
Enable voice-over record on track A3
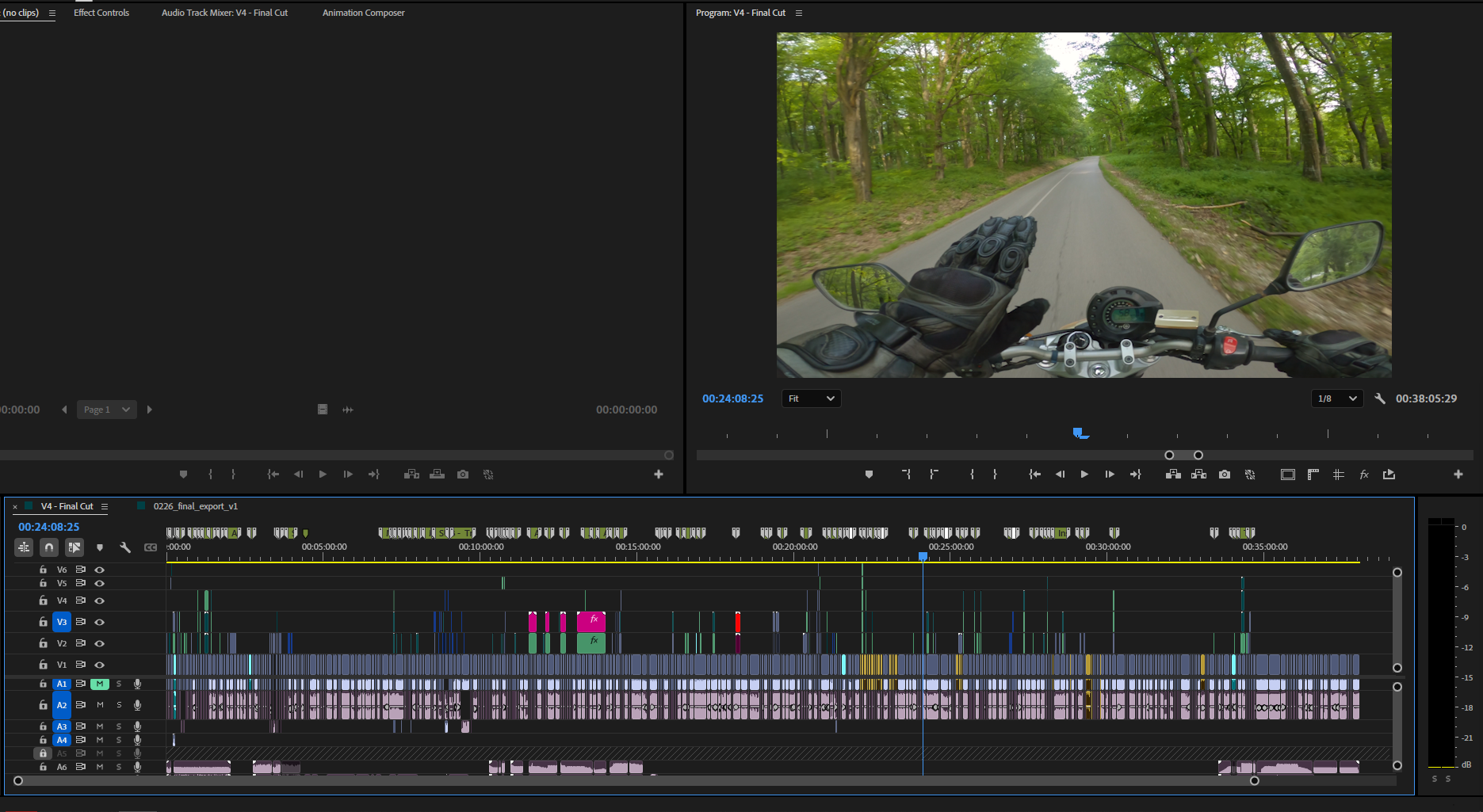pos(137,726)
